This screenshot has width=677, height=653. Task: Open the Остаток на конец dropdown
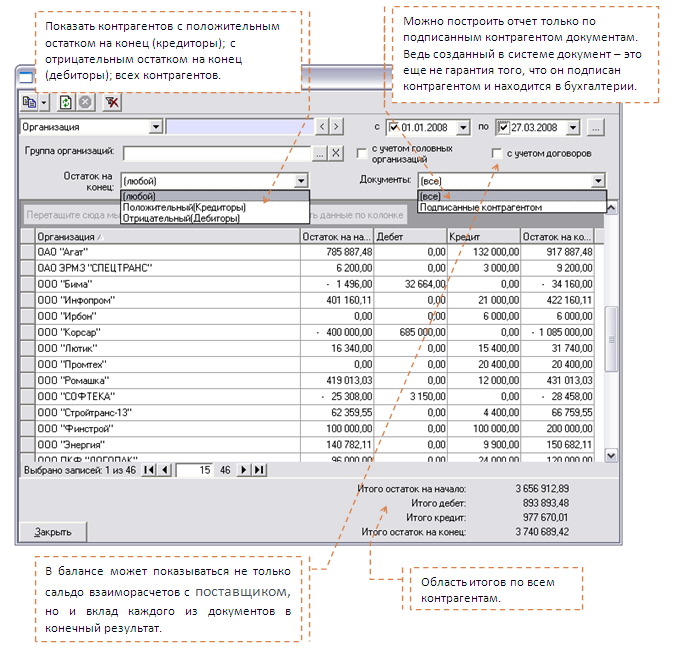[x=301, y=181]
